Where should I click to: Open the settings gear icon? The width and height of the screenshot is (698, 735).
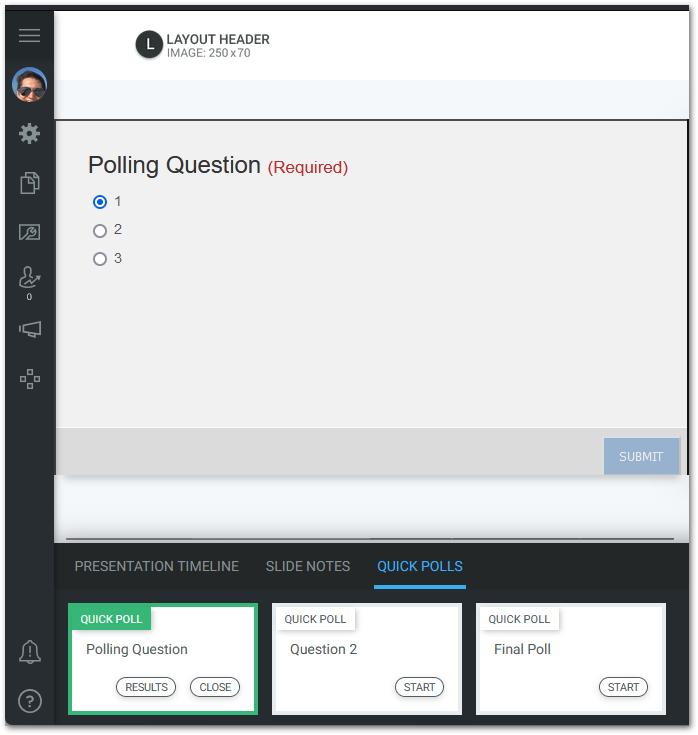coord(29,134)
